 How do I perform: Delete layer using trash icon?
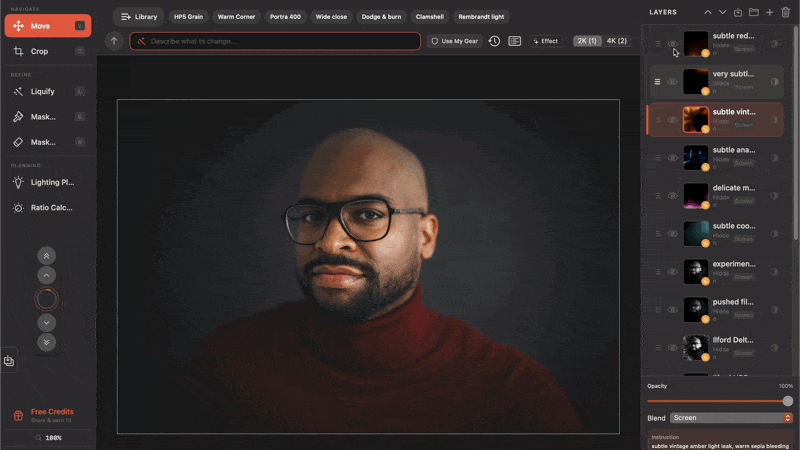point(785,12)
